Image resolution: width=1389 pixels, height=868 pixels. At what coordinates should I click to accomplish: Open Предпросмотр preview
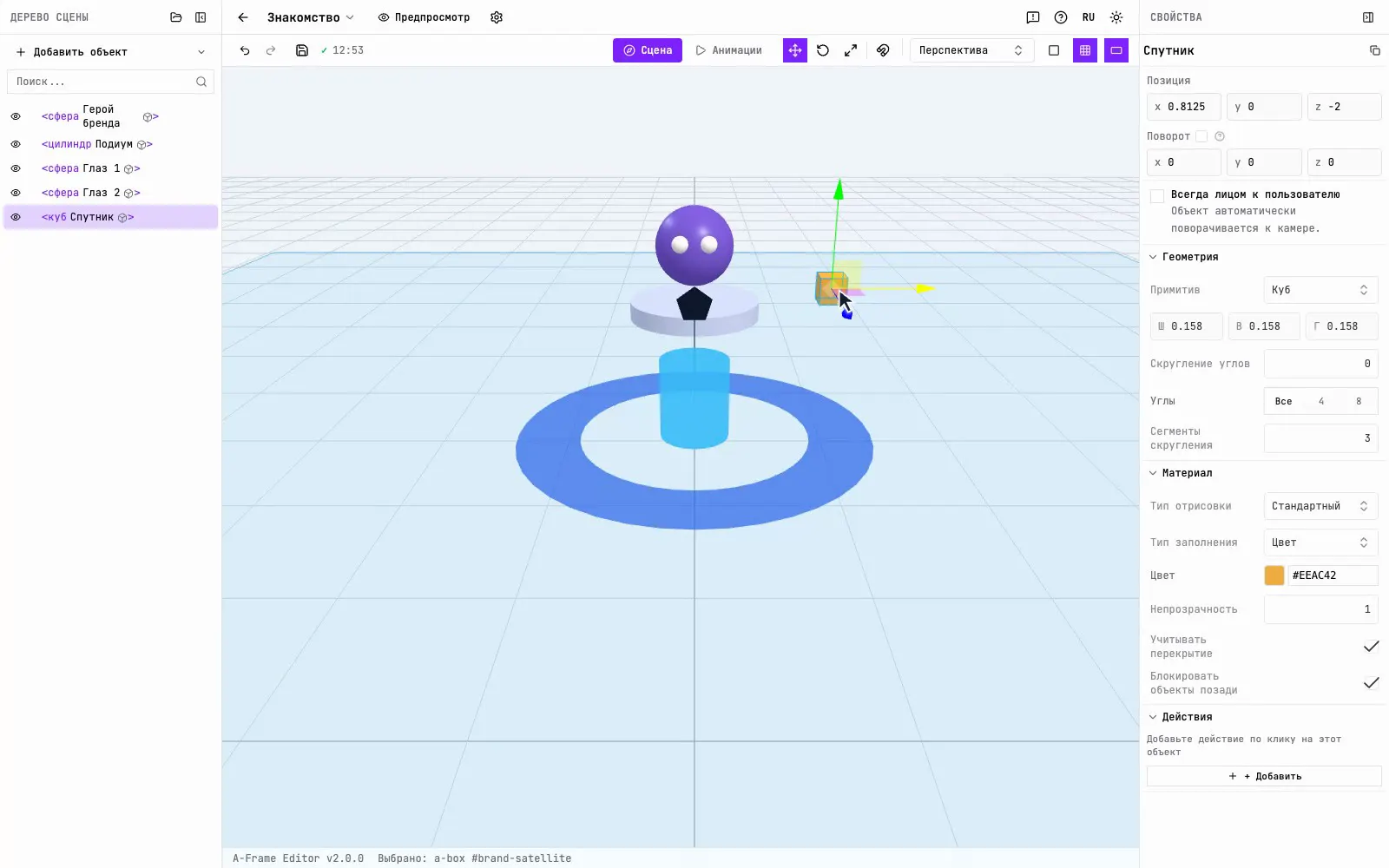pos(424,17)
